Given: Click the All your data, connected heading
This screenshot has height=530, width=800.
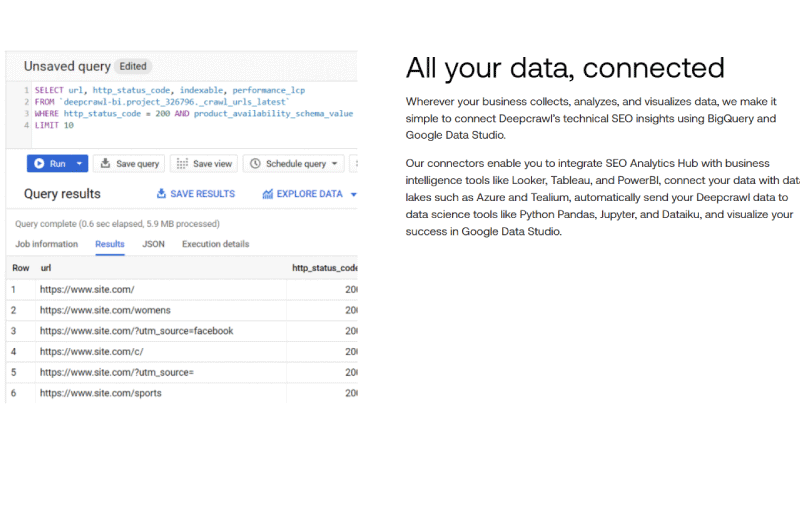Looking at the screenshot, I should 565,67.
